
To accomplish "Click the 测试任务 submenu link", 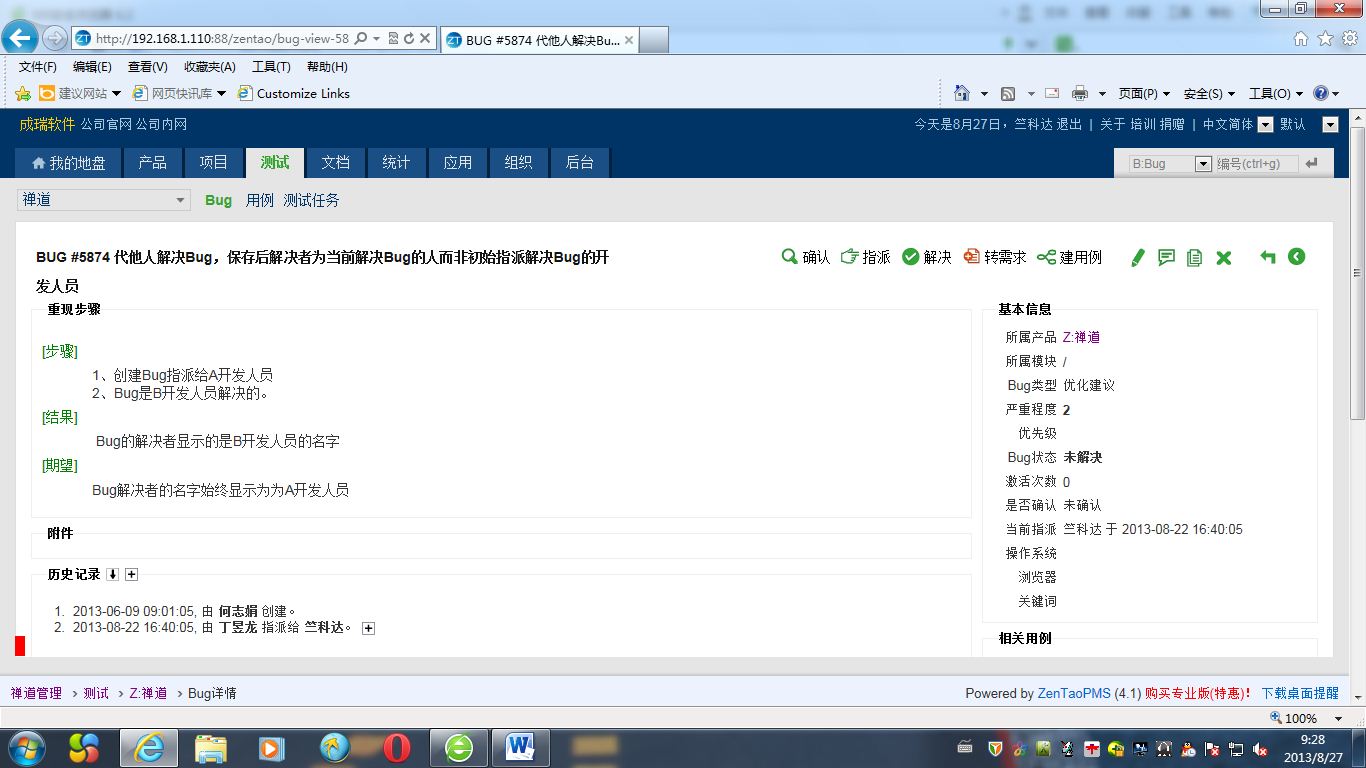I will pyautogui.click(x=311, y=200).
